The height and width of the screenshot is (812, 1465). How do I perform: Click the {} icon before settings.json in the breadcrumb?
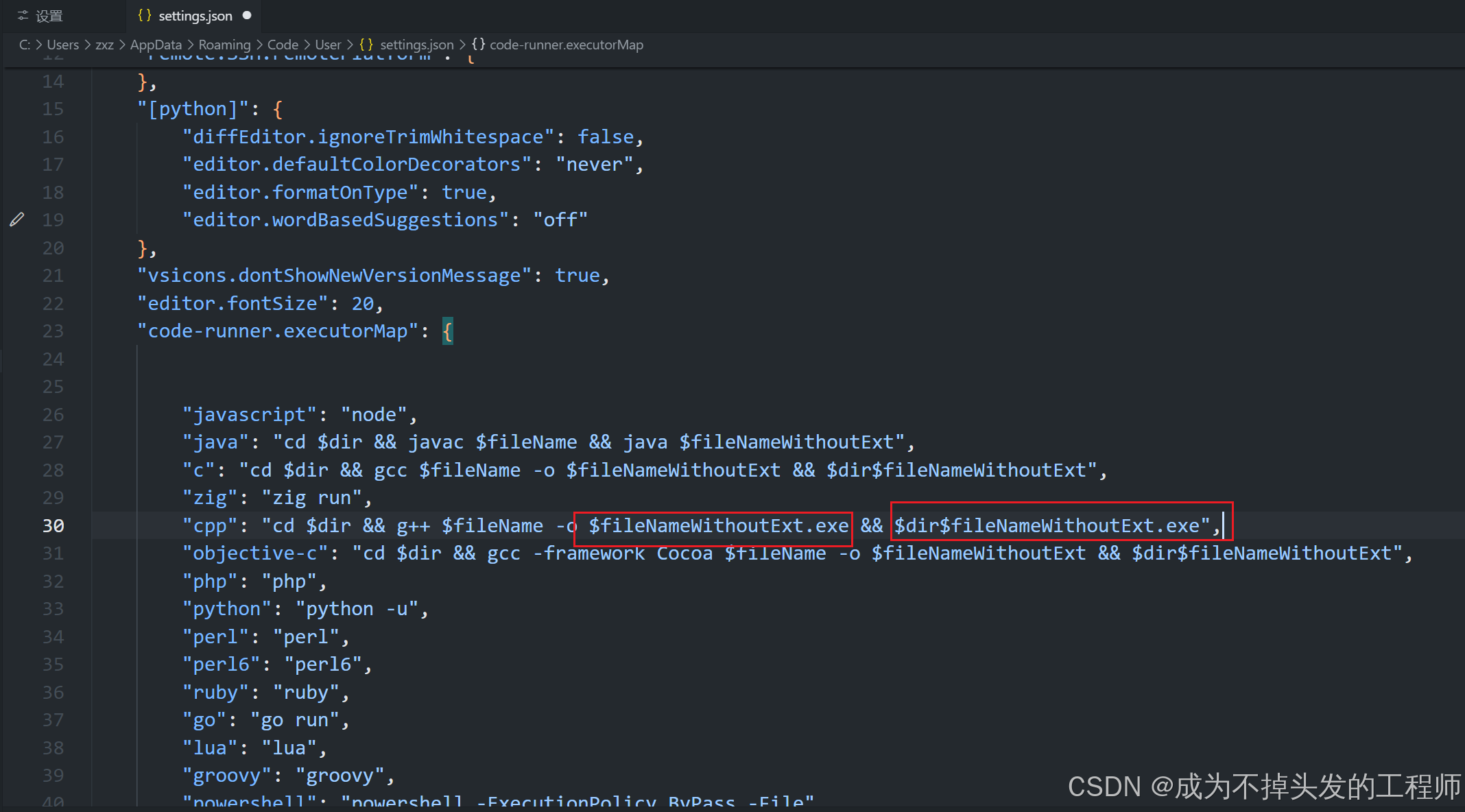click(367, 45)
